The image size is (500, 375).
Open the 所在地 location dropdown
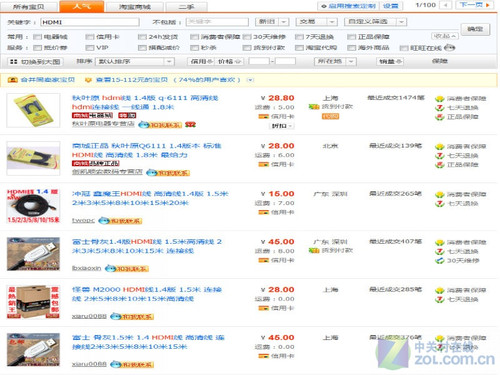pos(335,61)
